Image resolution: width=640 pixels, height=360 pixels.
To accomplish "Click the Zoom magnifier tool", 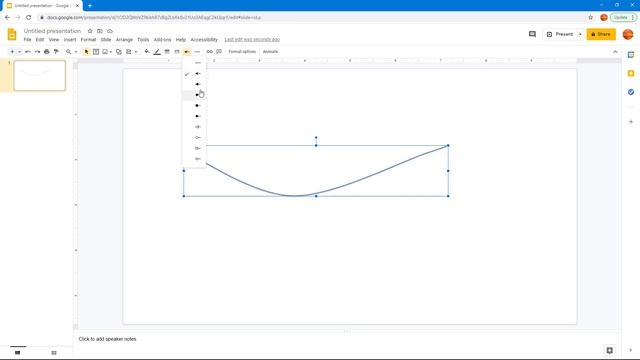I will point(69,52).
